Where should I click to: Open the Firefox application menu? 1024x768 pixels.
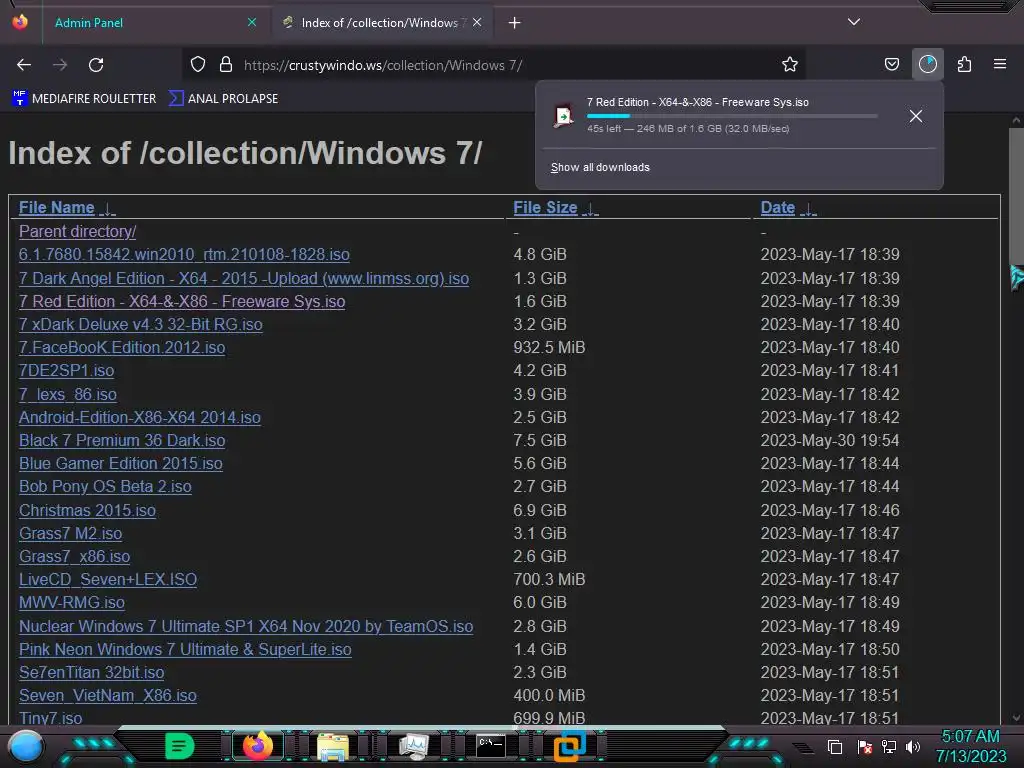point(1000,65)
